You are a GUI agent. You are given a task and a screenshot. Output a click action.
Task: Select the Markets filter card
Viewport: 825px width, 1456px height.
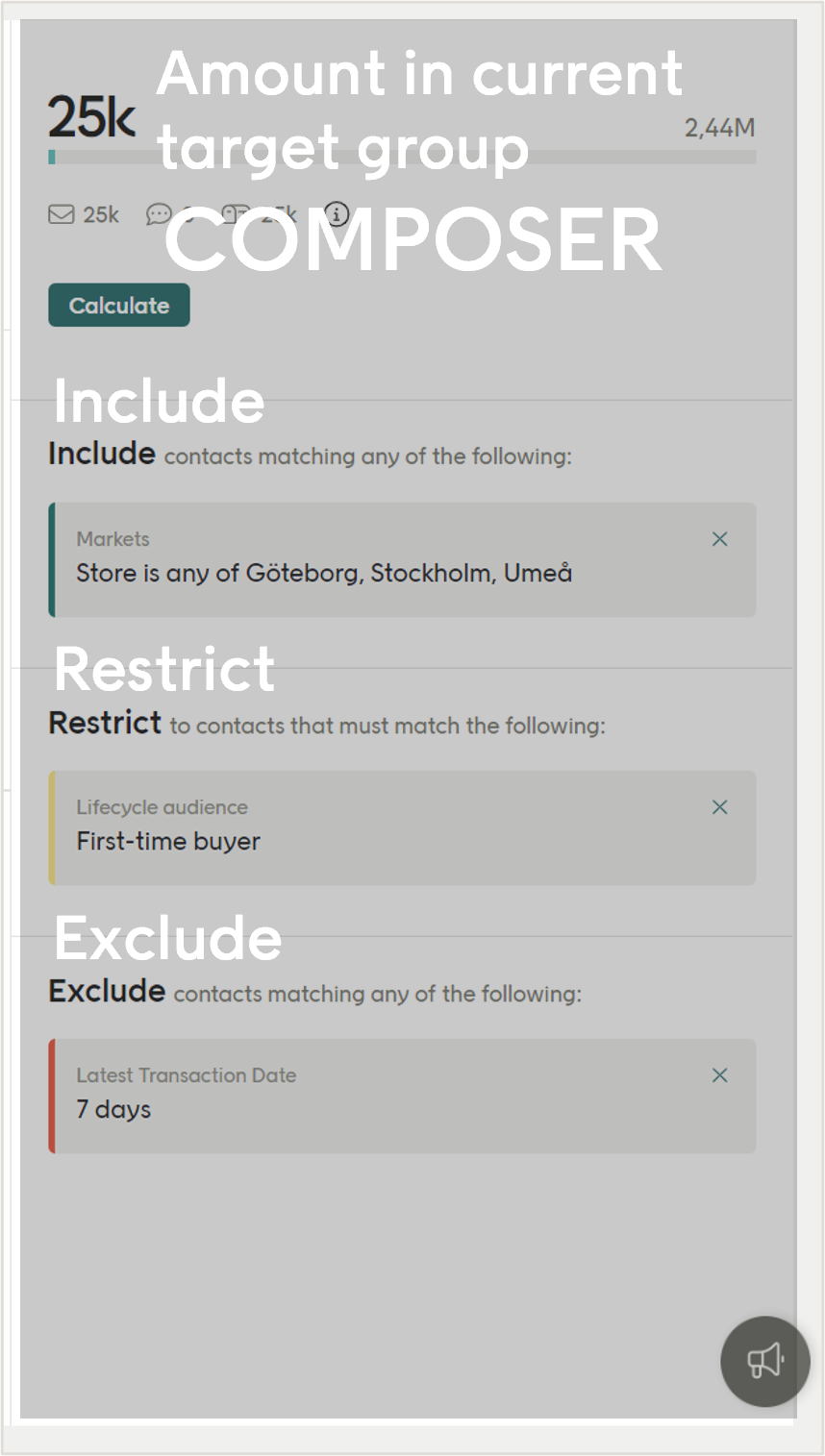tap(385, 560)
